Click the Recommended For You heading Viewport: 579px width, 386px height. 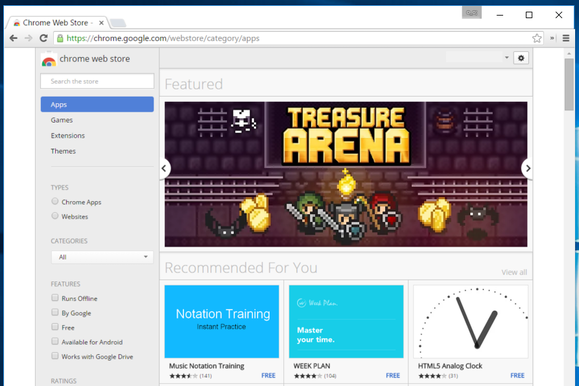click(x=241, y=268)
